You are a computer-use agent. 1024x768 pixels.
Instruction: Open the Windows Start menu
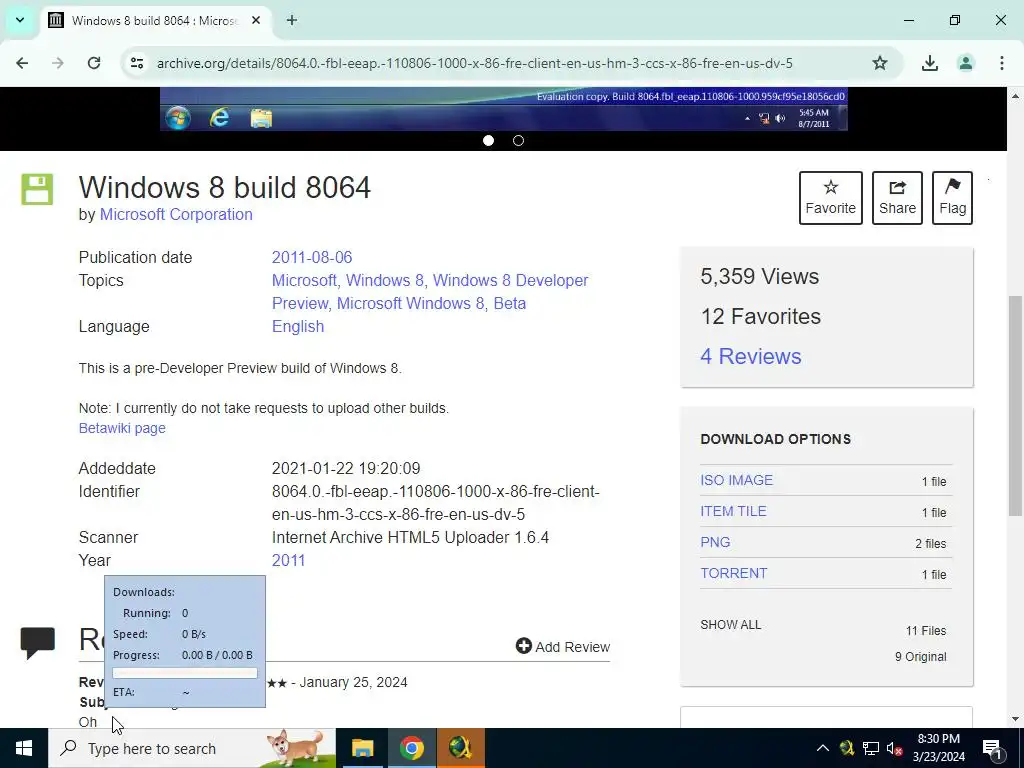pos(24,748)
